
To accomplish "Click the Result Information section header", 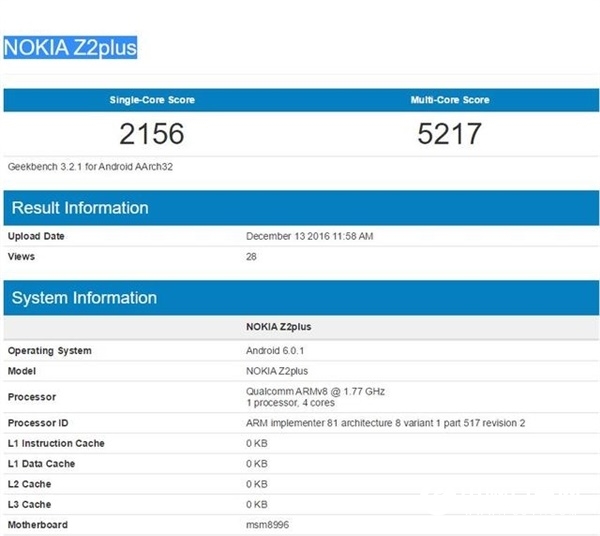I will [80, 208].
